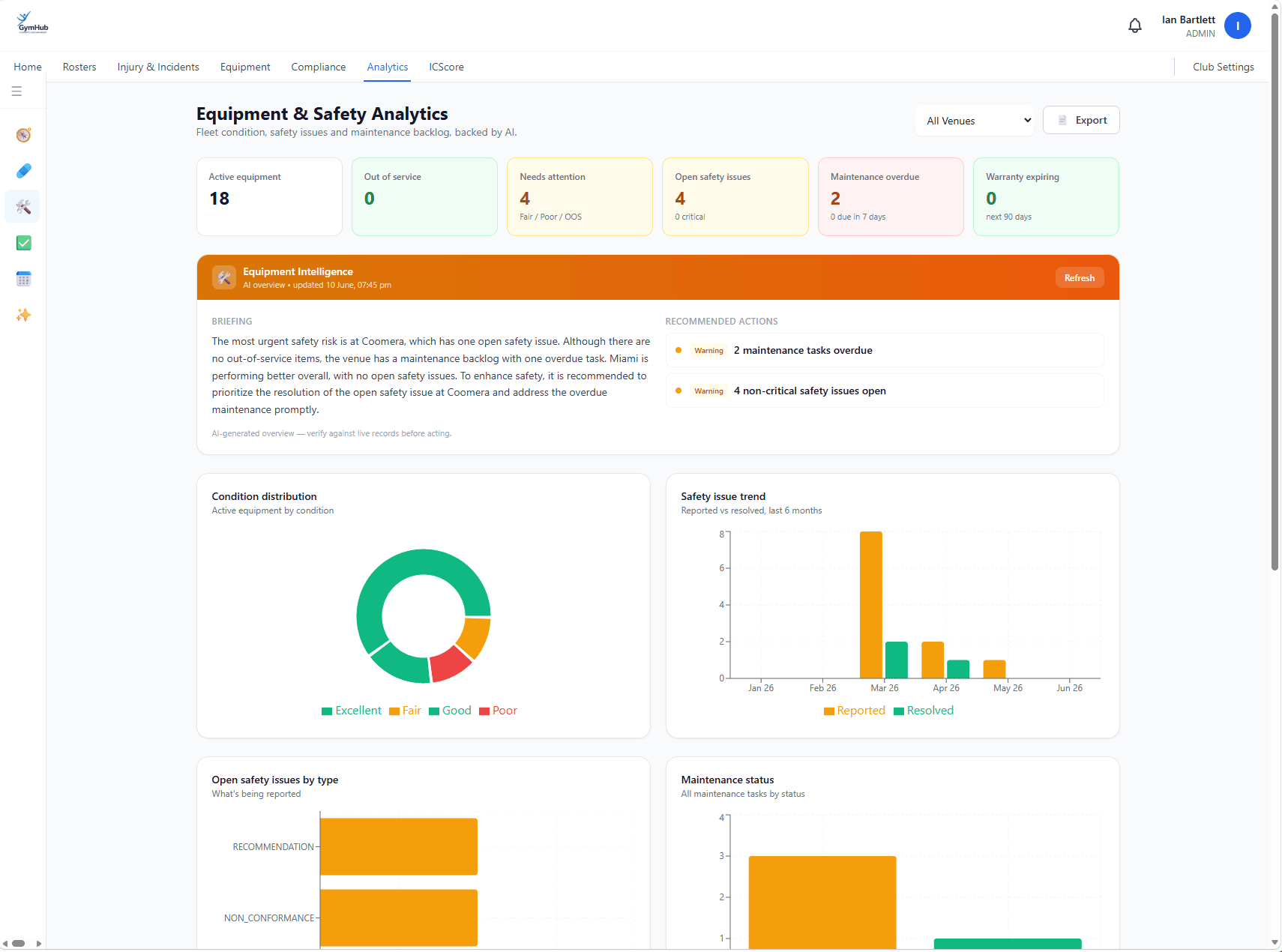Click the 'Fair / Poor / OOS' subtext
Viewport: 1282px width, 952px height.
550,217
